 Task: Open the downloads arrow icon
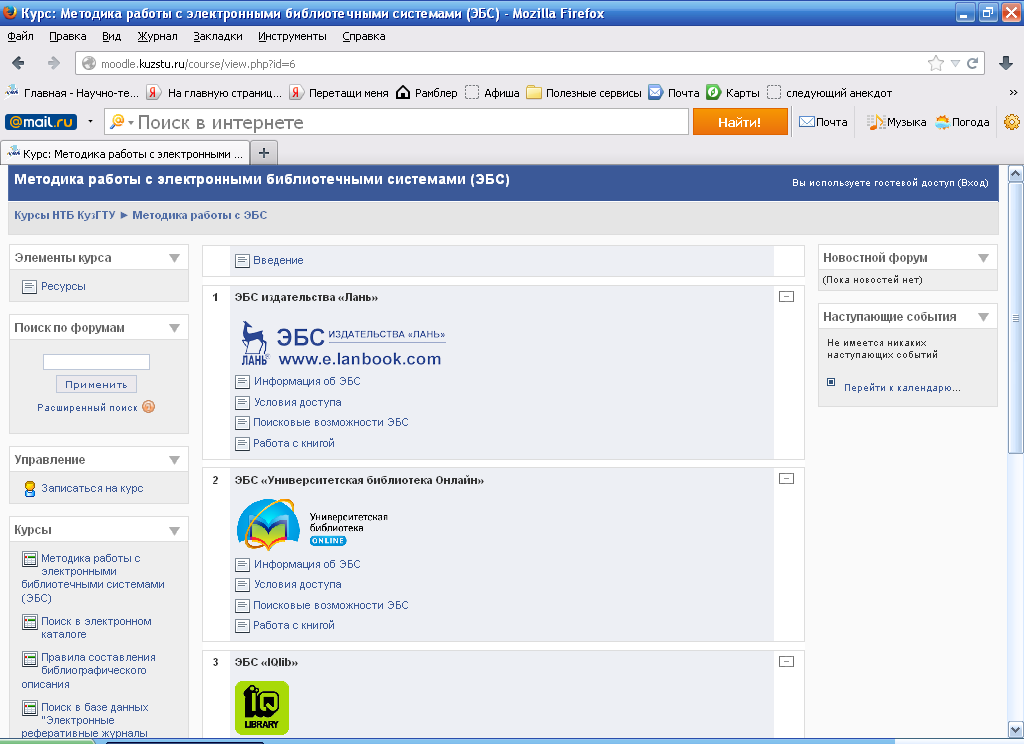(1006, 63)
